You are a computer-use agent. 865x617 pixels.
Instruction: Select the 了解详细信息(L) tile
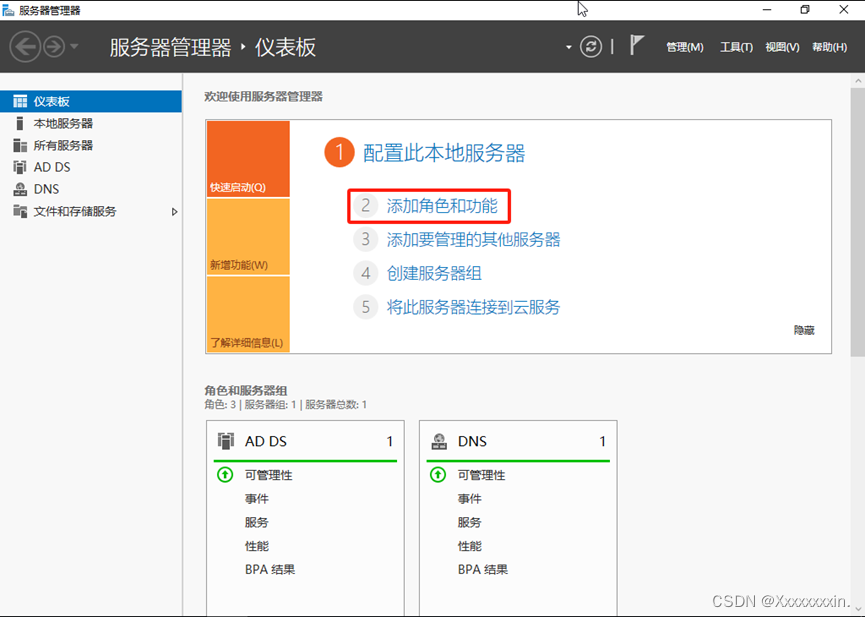248,315
